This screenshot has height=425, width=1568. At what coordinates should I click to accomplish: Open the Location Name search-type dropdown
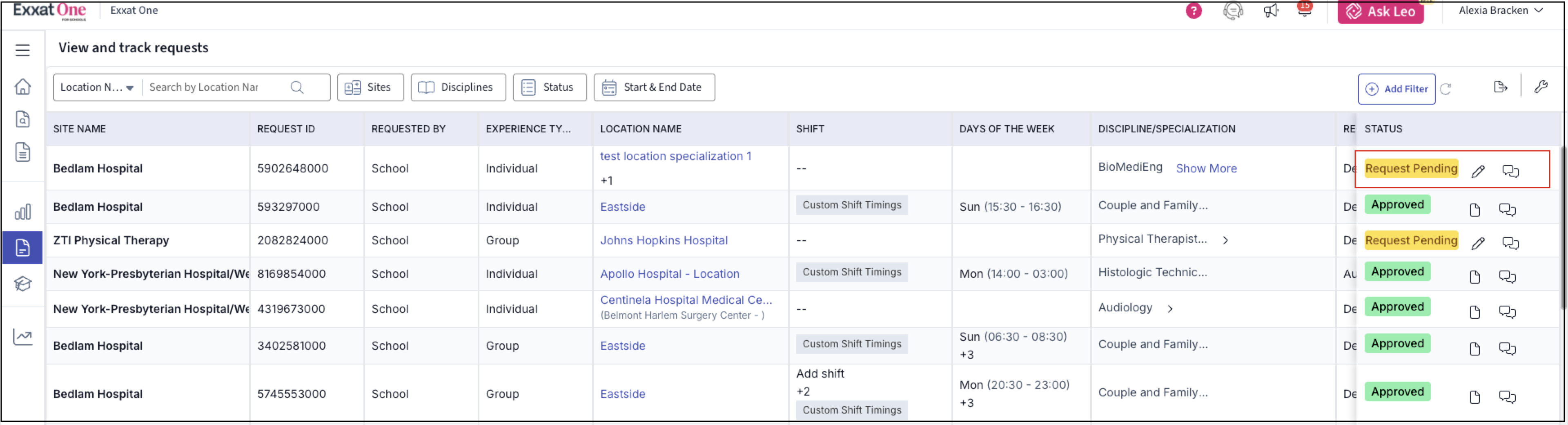tap(97, 88)
